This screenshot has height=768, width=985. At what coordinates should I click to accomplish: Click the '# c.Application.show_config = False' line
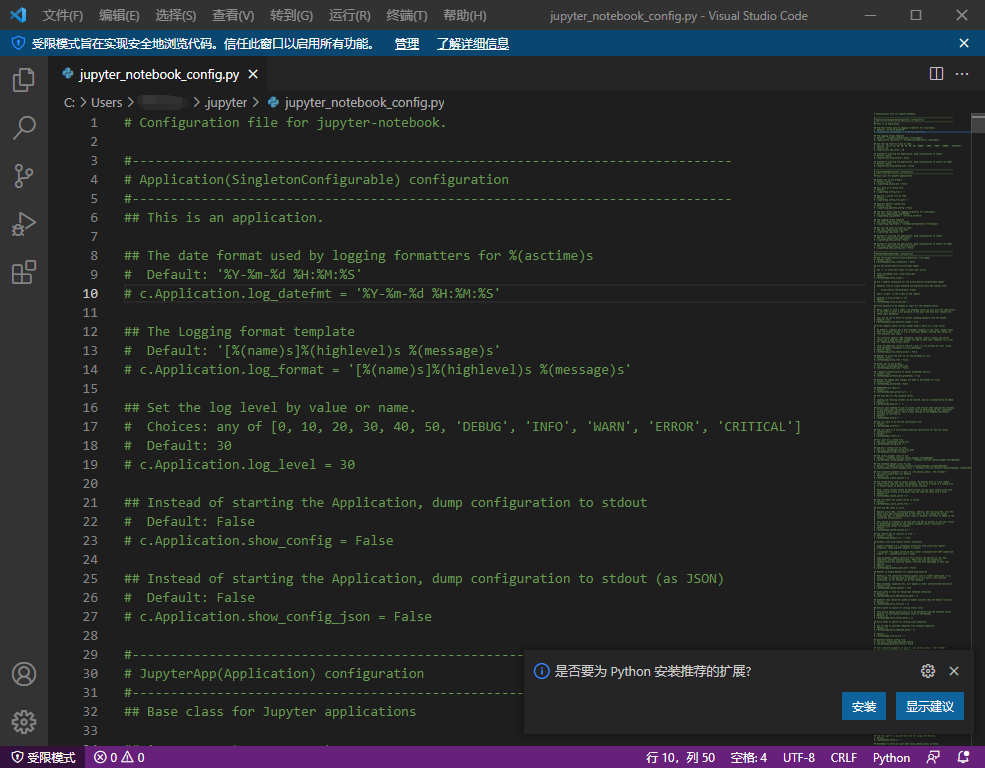coord(259,540)
